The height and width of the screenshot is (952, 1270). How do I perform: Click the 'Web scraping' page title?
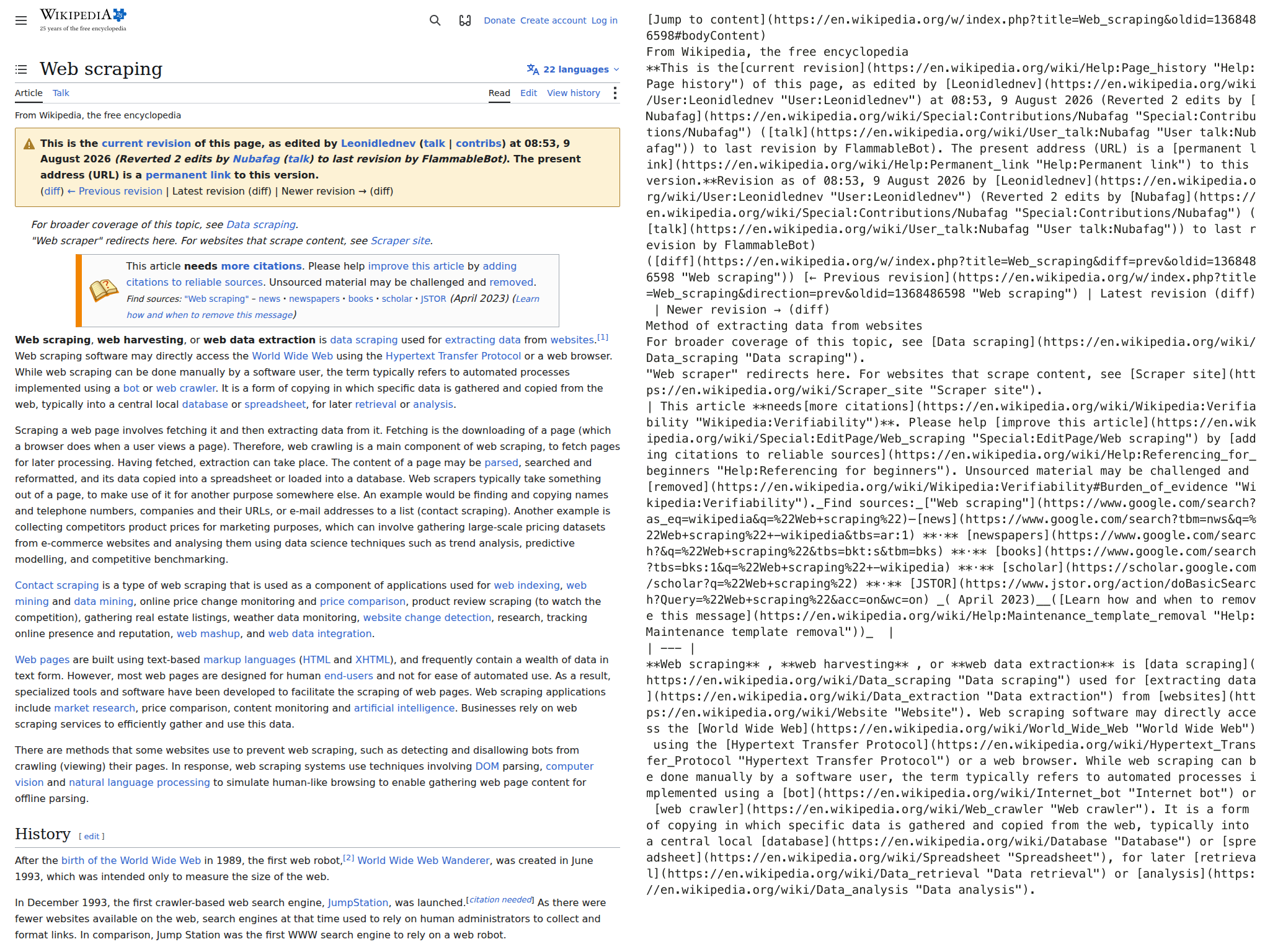coord(101,69)
